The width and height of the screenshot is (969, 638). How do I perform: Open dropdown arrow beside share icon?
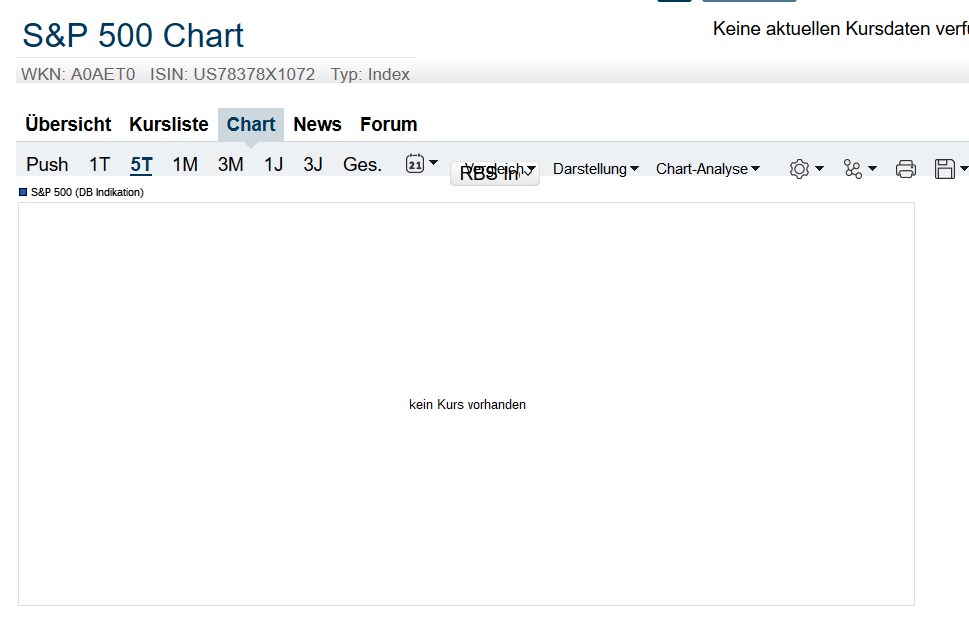point(873,169)
